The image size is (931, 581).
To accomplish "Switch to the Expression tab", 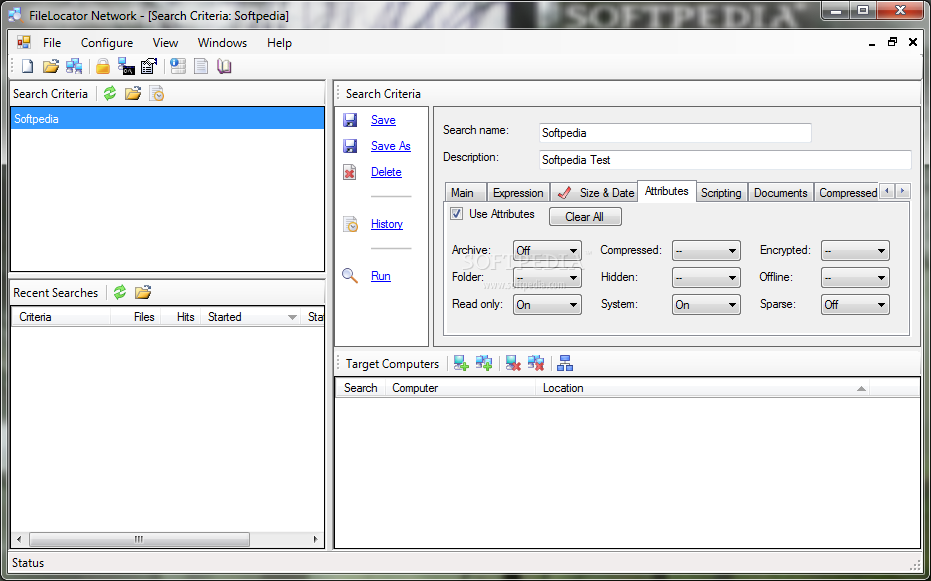I will pos(518,193).
